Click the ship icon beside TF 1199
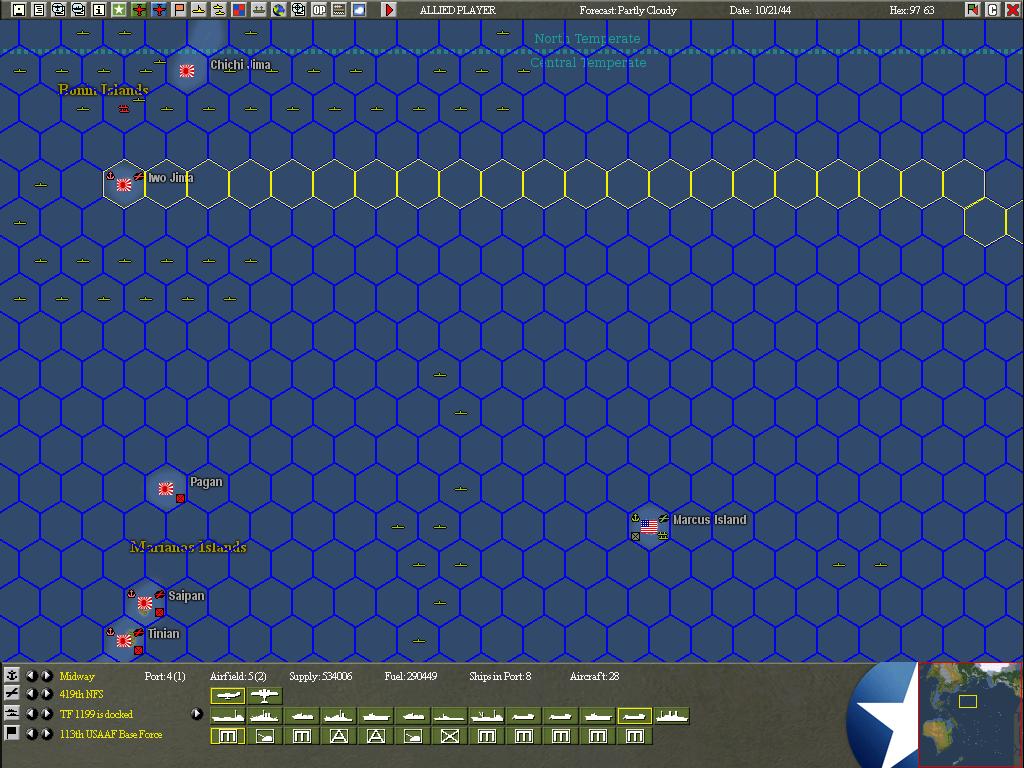Screen dimensions: 1024x768 11,714
